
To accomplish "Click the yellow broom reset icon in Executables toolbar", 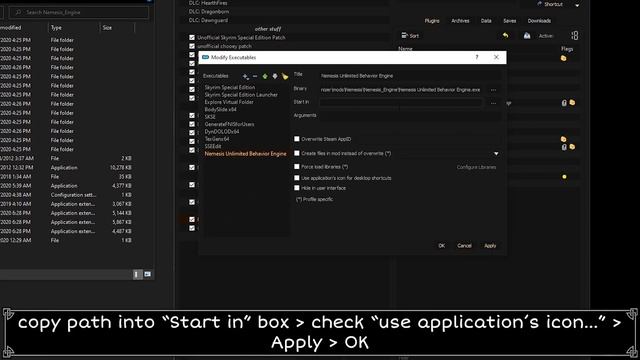I will pyautogui.click(x=284, y=76).
